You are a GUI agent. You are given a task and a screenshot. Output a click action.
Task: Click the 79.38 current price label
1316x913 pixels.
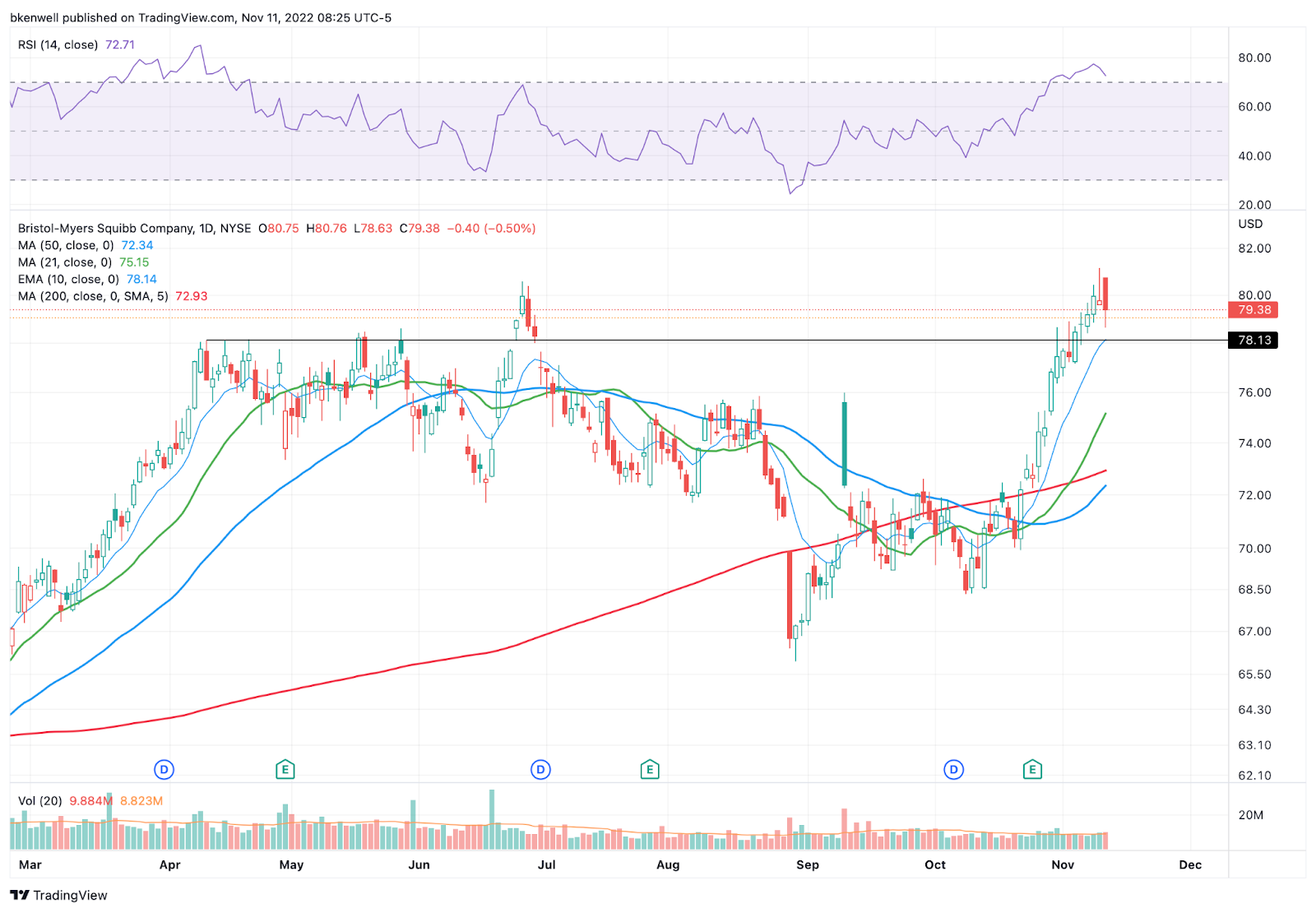click(x=1253, y=310)
